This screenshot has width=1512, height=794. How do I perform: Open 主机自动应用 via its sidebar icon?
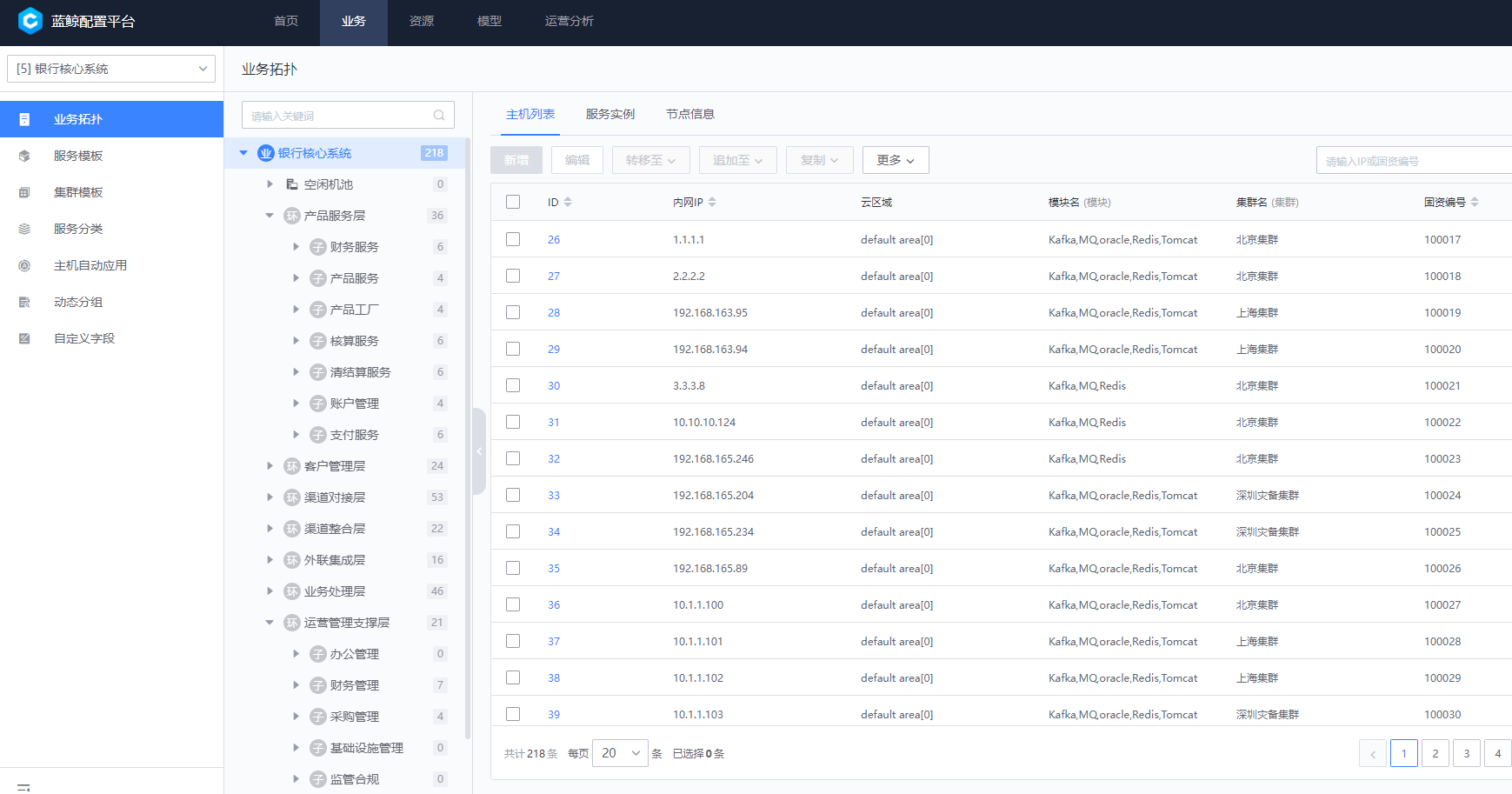pyautogui.click(x=24, y=265)
